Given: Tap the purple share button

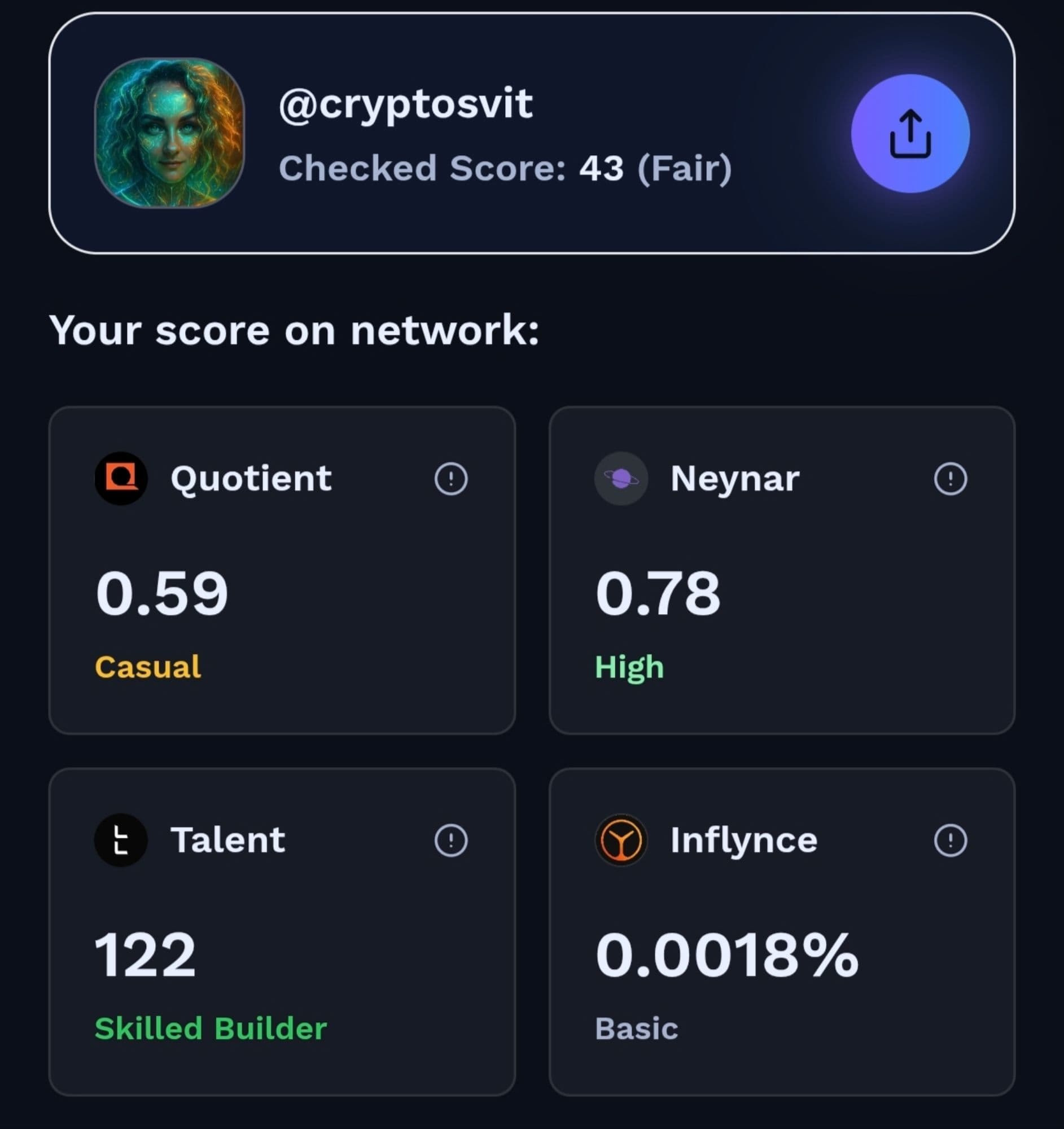Looking at the screenshot, I should pyautogui.click(x=910, y=133).
